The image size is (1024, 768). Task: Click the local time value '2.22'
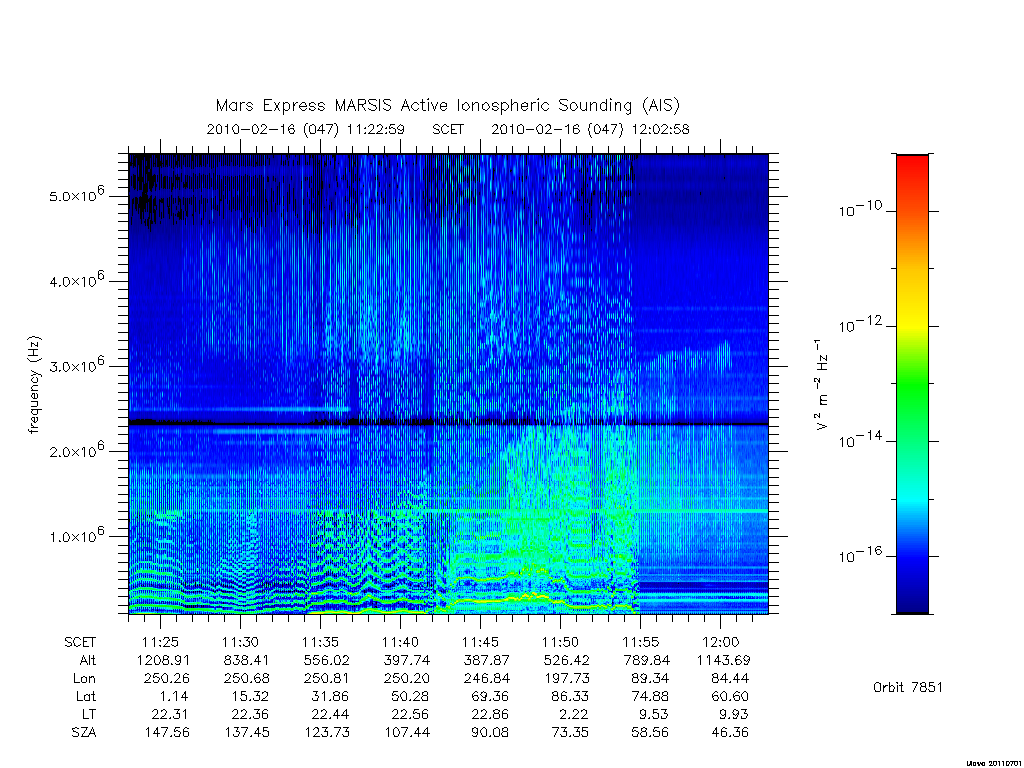(x=575, y=714)
